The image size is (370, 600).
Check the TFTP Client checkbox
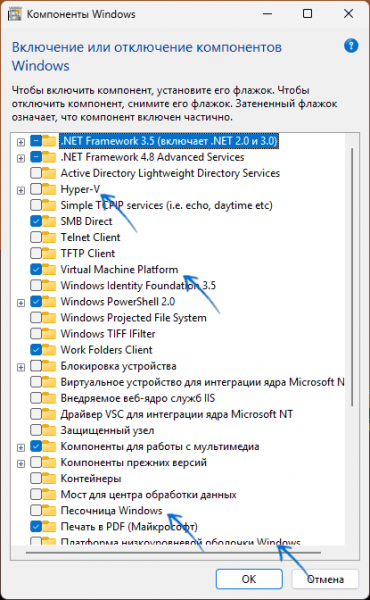pyautogui.click(x=36, y=253)
